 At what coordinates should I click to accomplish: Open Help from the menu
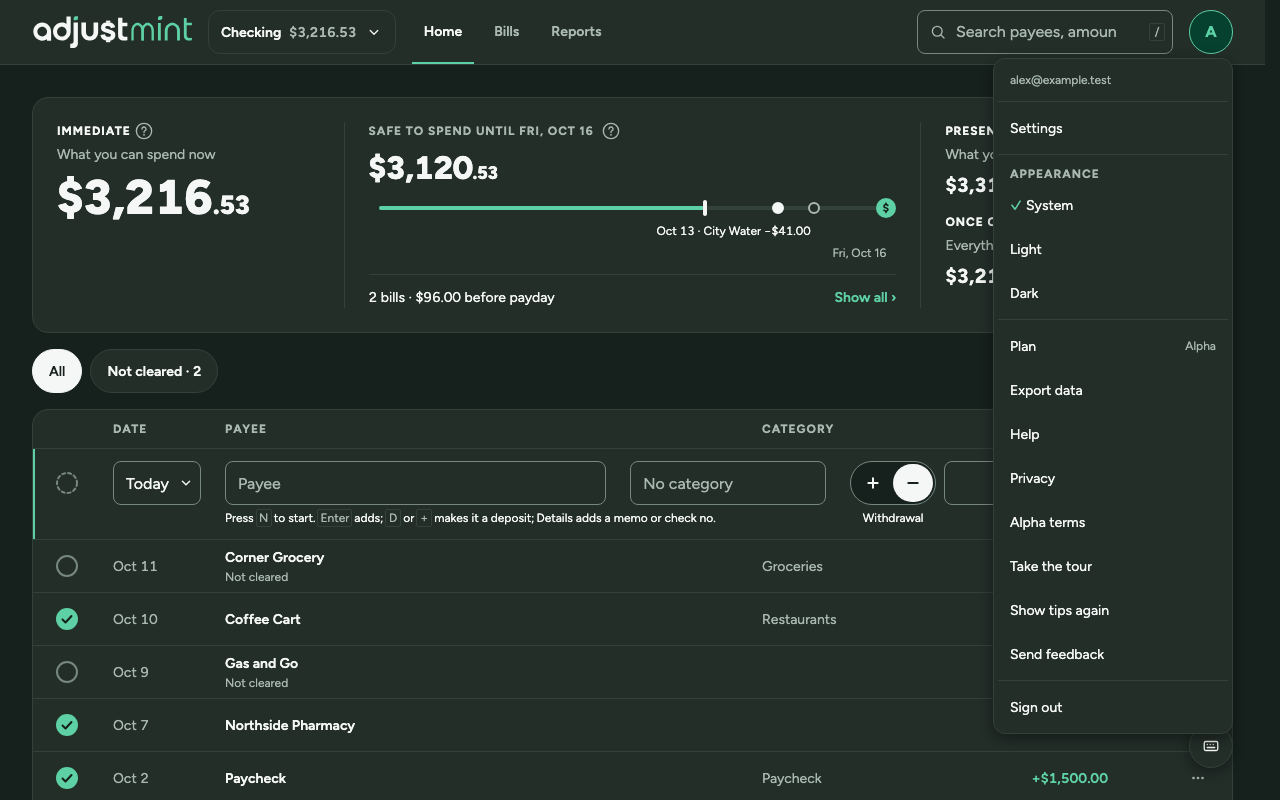pos(1113,434)
